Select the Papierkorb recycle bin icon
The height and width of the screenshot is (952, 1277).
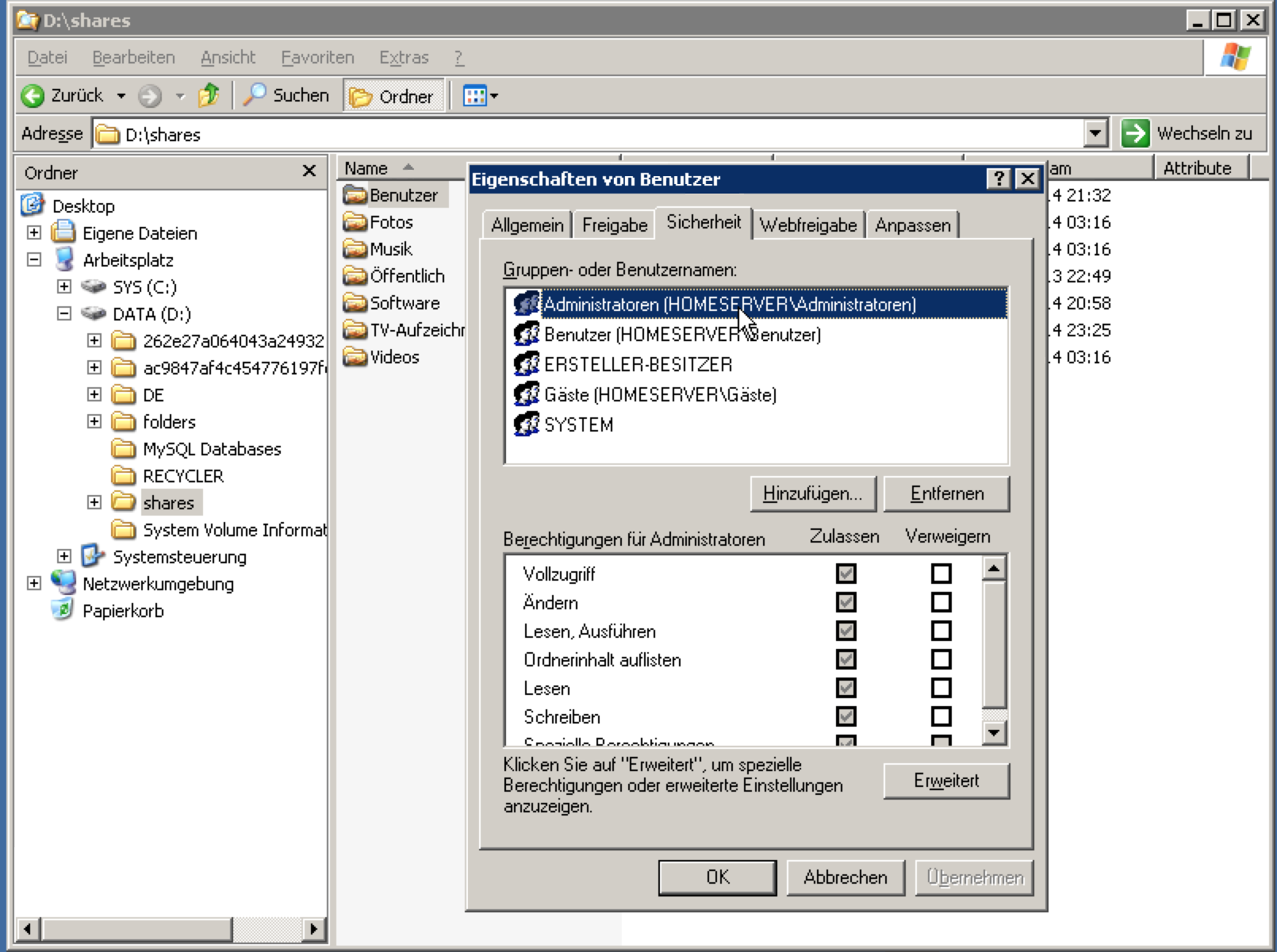coord(62,610)
